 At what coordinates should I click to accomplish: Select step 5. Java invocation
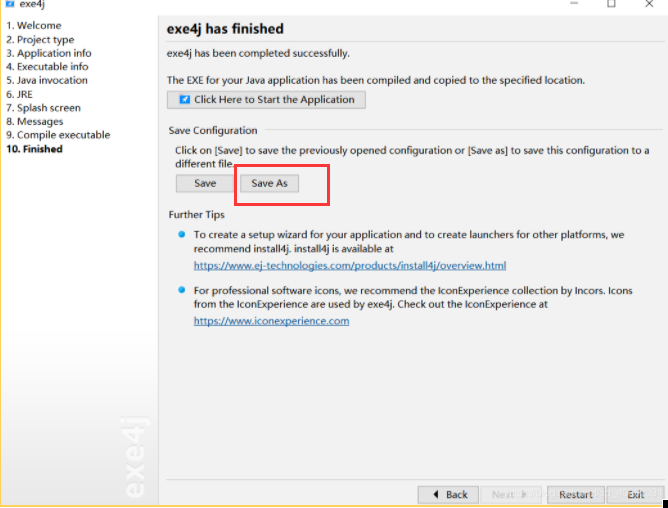point(47,81)
